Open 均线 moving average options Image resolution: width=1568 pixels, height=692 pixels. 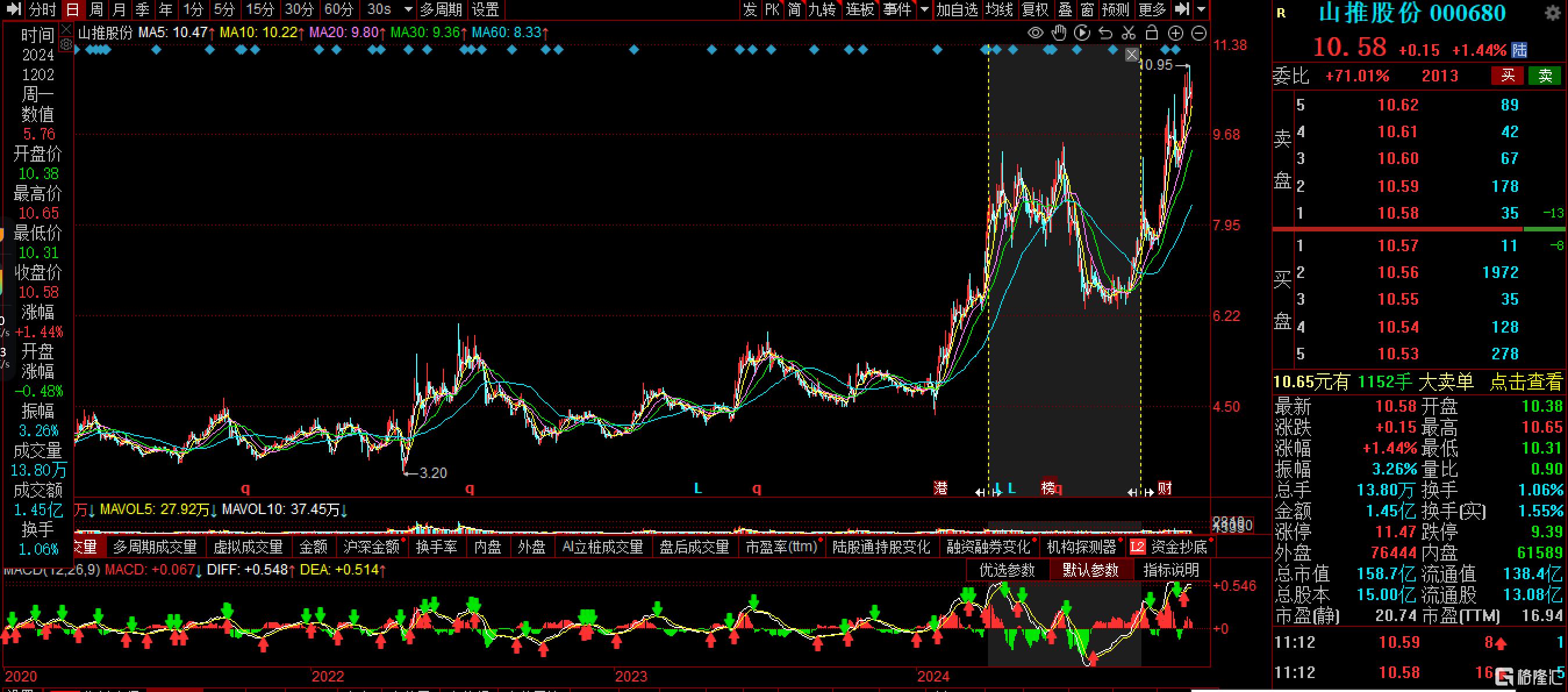click(999, 9)
